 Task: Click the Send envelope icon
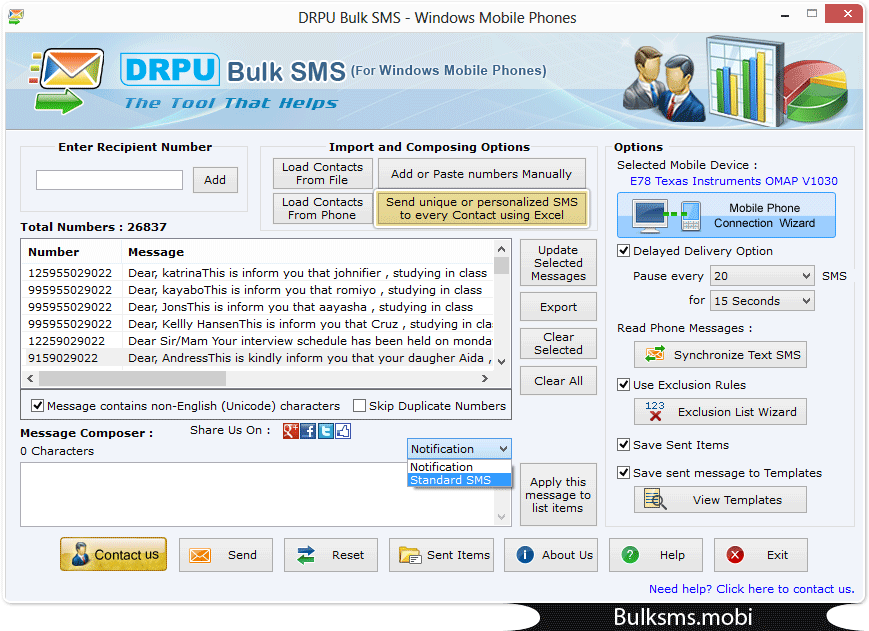point(200,555)
